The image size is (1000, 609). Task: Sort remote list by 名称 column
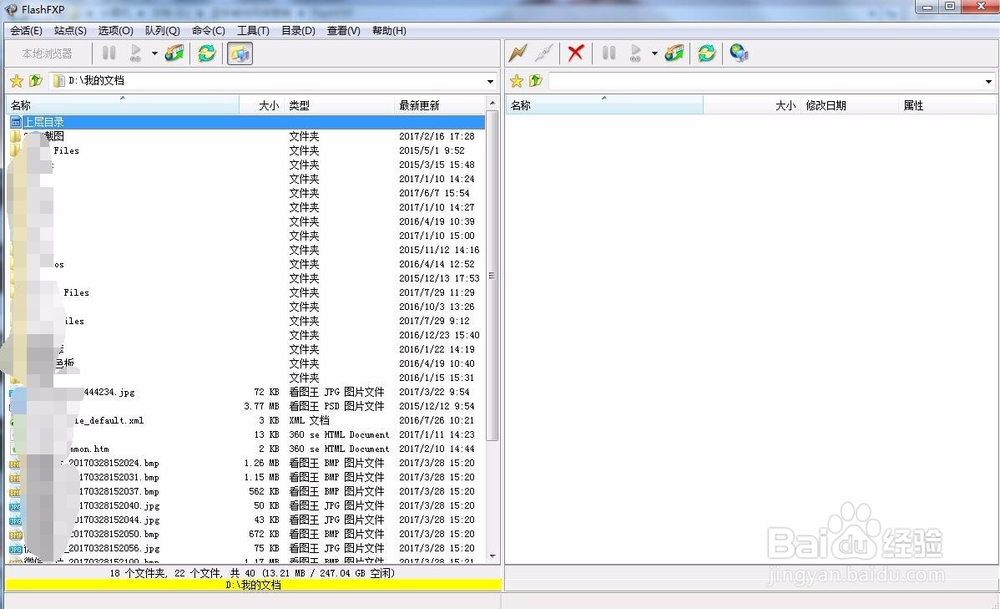point(605,105)
